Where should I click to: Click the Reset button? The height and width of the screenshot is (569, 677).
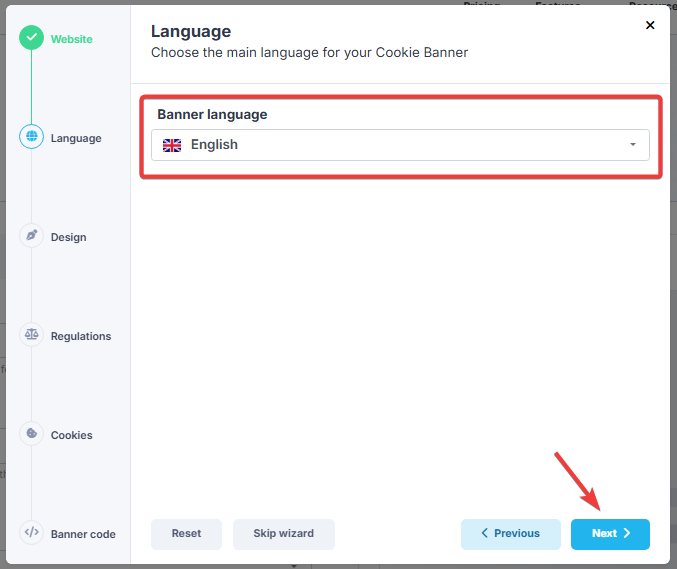click(x=187, y=534)
